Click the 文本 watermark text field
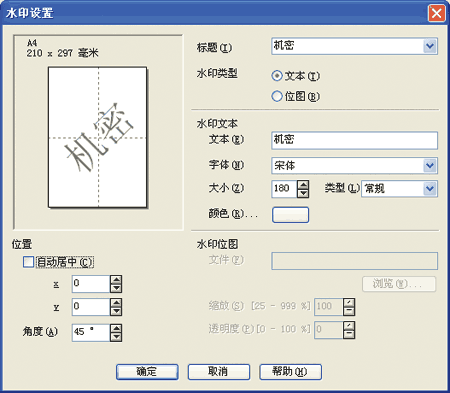This screenshot has width=450, height=393. pos(354,140)
